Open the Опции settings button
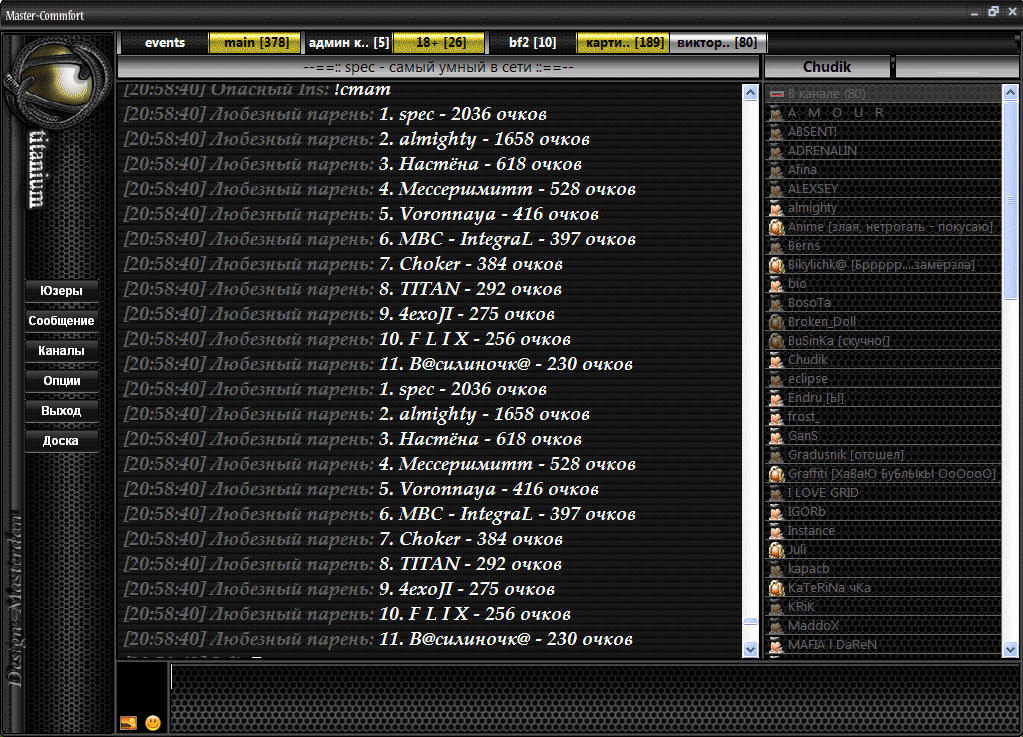This screenshot has width=1023, height=737. point(62,381)
